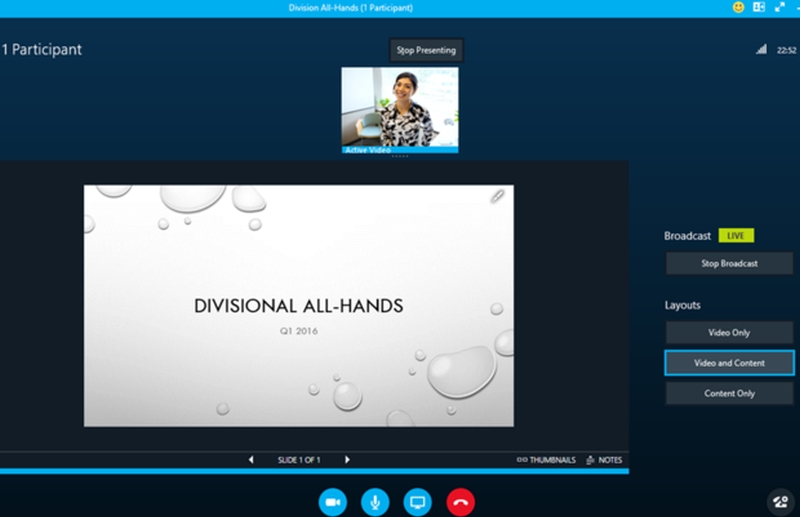Hang up with the red phone button
Image resolution: width=800 pixels, height=517 pixels.
pos(461,501)
